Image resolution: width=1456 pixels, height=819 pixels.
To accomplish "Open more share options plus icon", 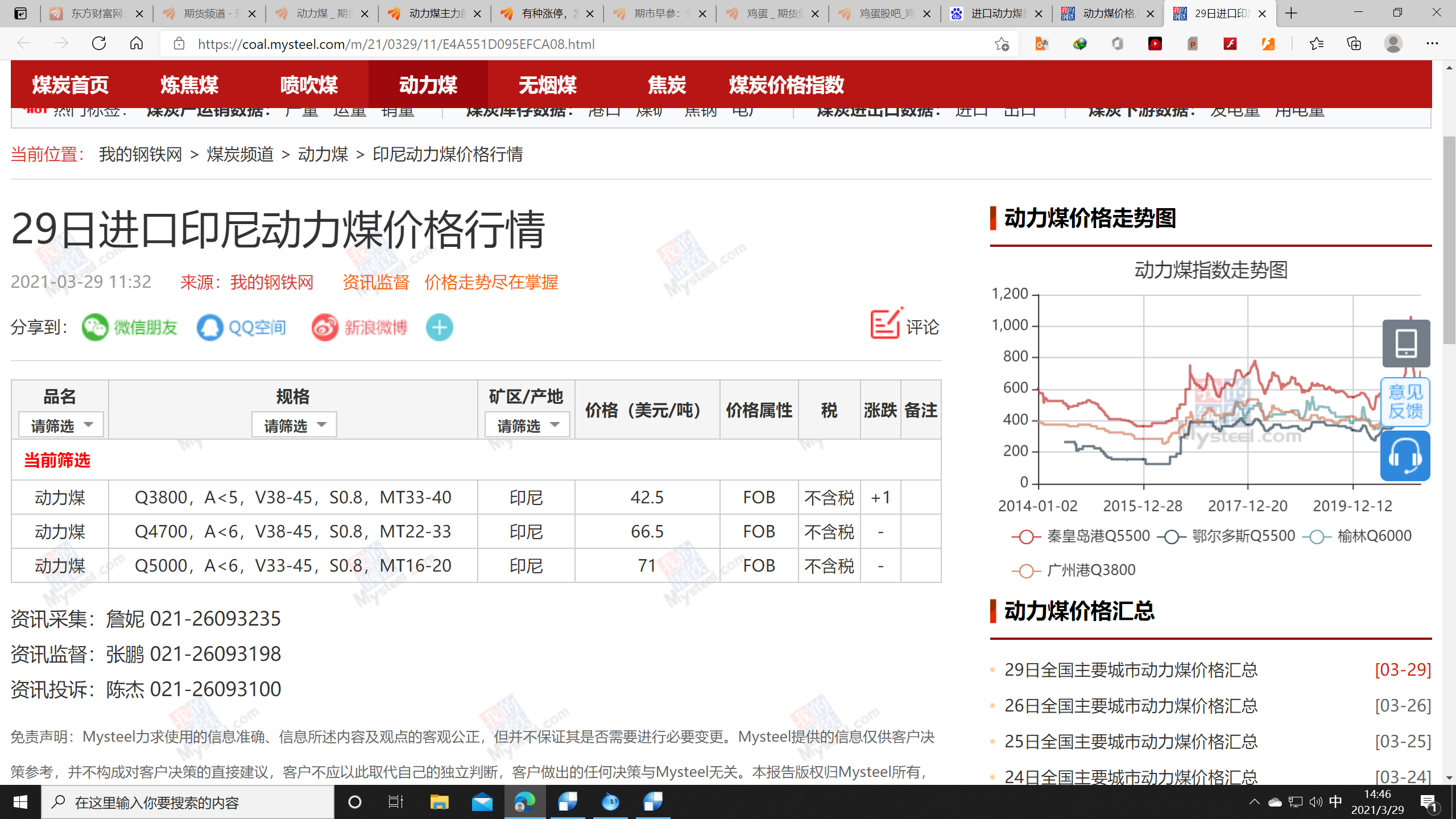I will 439,328.
